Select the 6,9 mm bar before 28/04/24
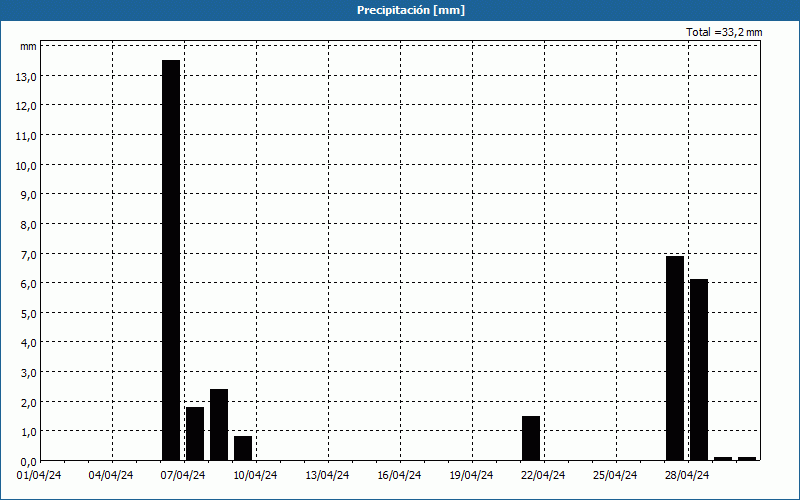Viewport: 800px width, 500px height. coord(675,358)
